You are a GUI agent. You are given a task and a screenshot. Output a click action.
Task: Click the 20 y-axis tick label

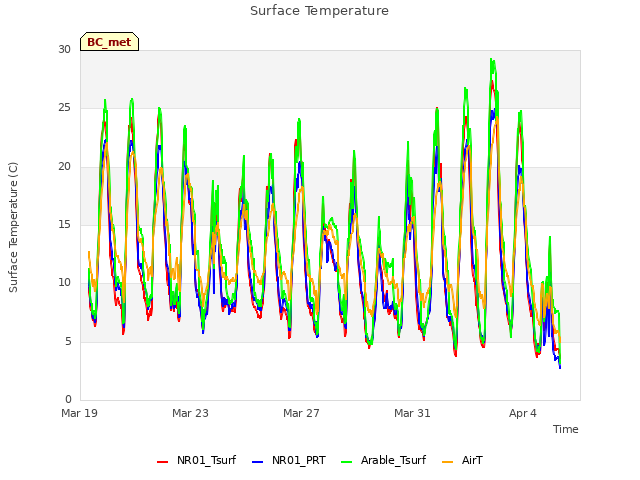(x=64, y=167)
